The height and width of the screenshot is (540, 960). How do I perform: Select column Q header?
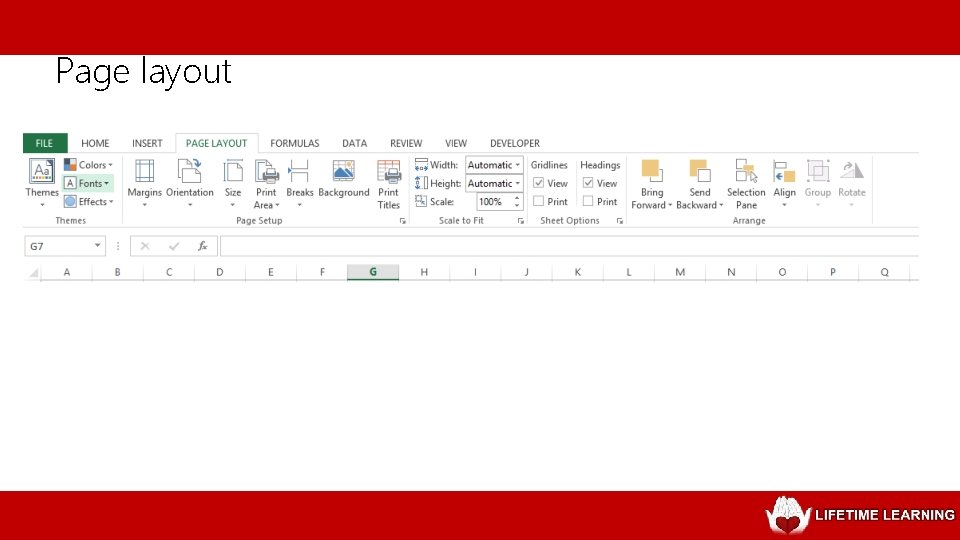click(x=885, y=272)
